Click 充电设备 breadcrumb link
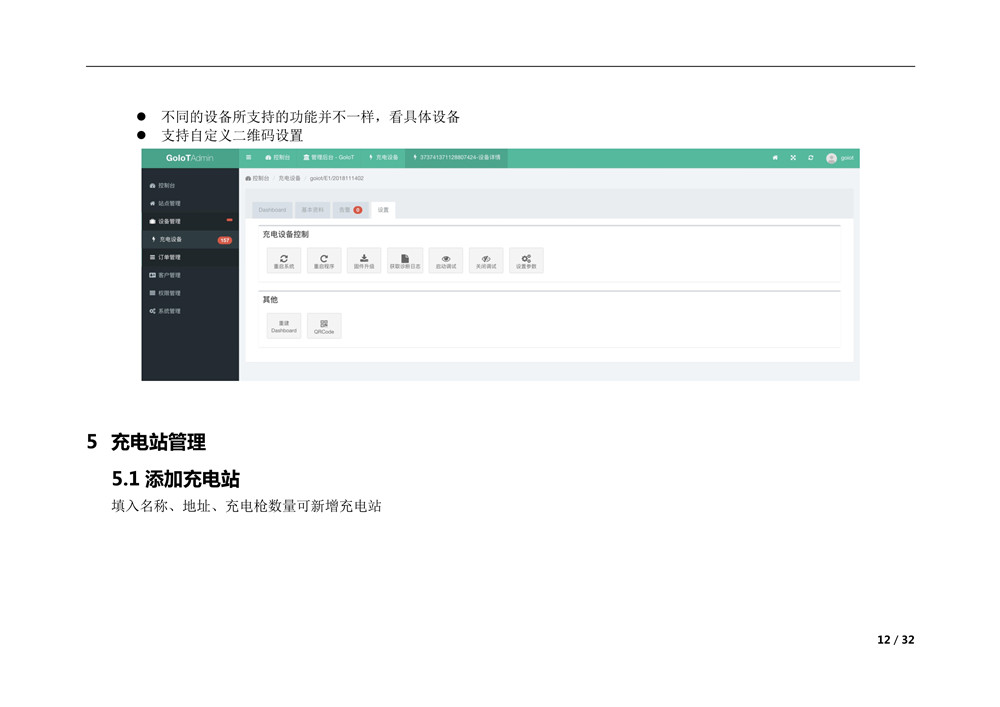 [289, 178]
